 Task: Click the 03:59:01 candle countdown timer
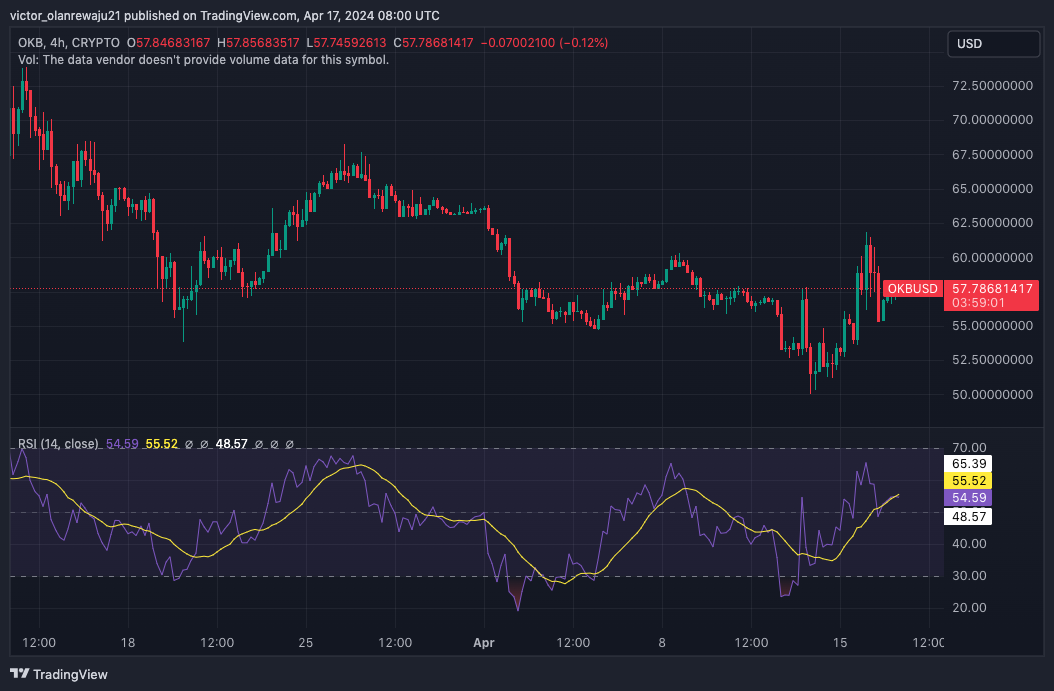[980, 302]
